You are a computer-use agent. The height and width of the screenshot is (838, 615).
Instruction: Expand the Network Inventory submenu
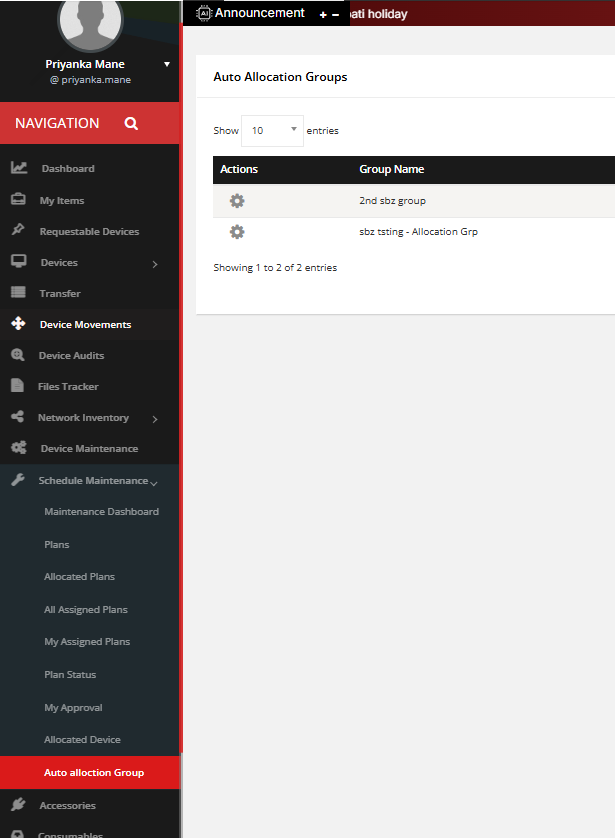click(x=154, y=419)
